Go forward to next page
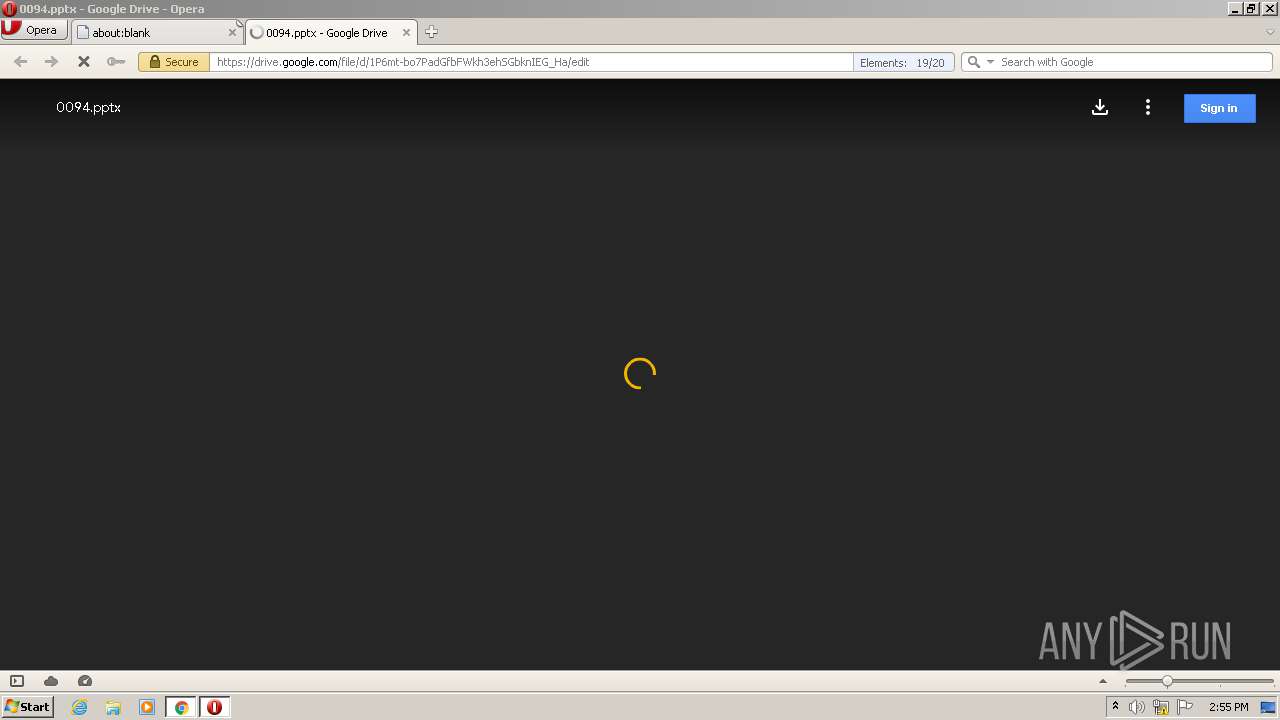 pos(51,62)
